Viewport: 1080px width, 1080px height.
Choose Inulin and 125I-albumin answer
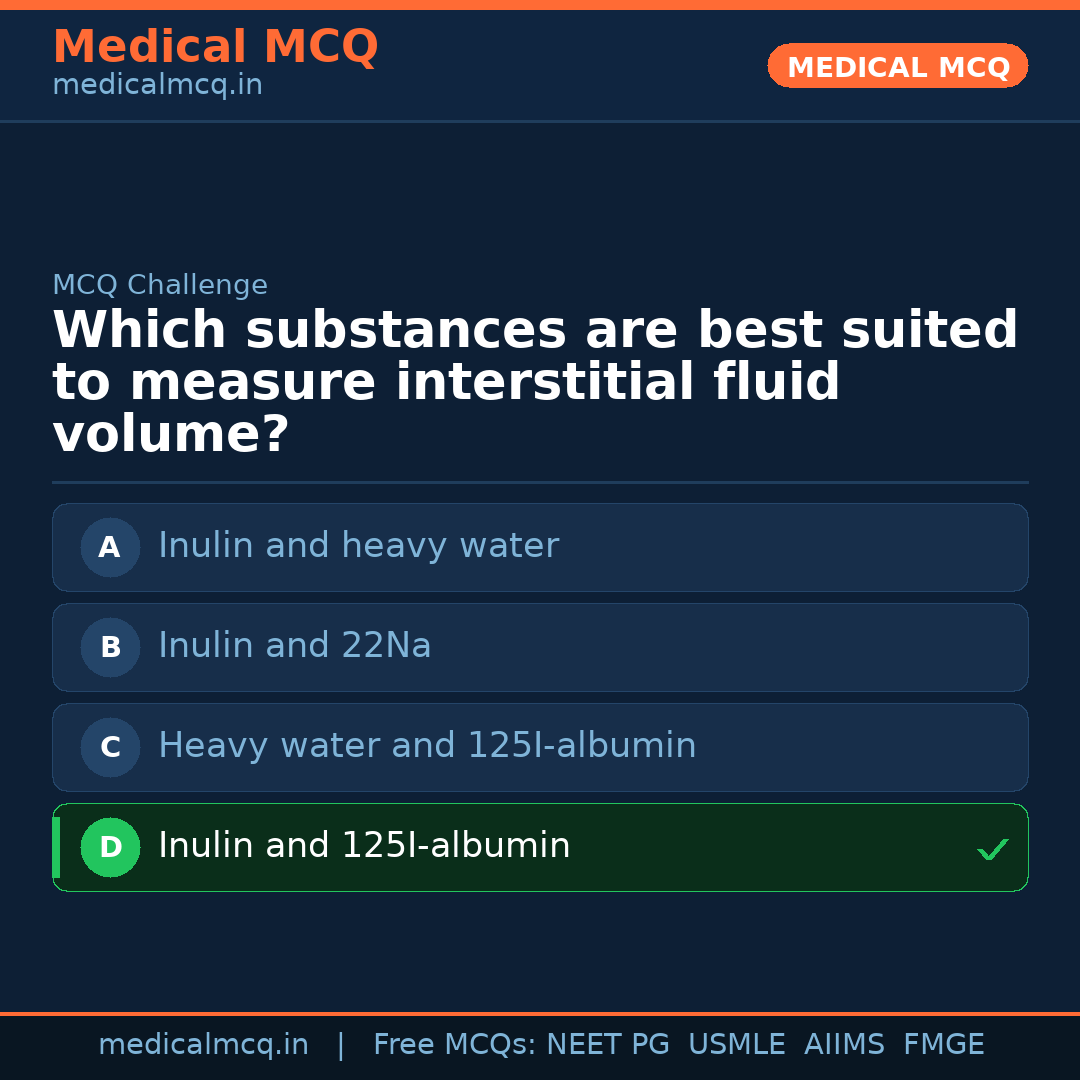[x=364, y=846]
